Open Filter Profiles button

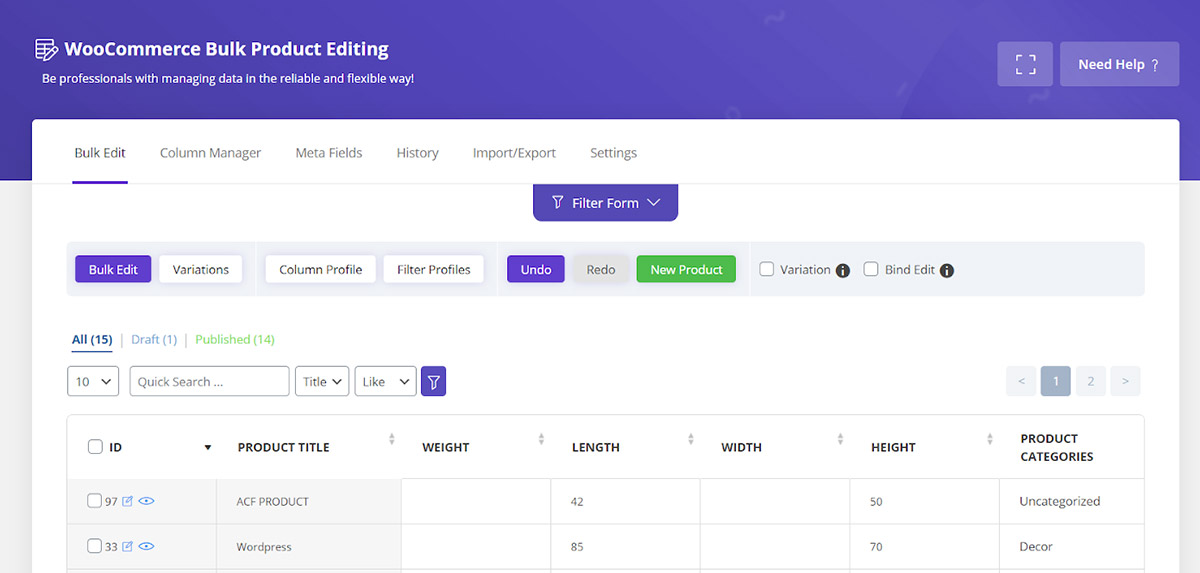click(x=434, y=269)
